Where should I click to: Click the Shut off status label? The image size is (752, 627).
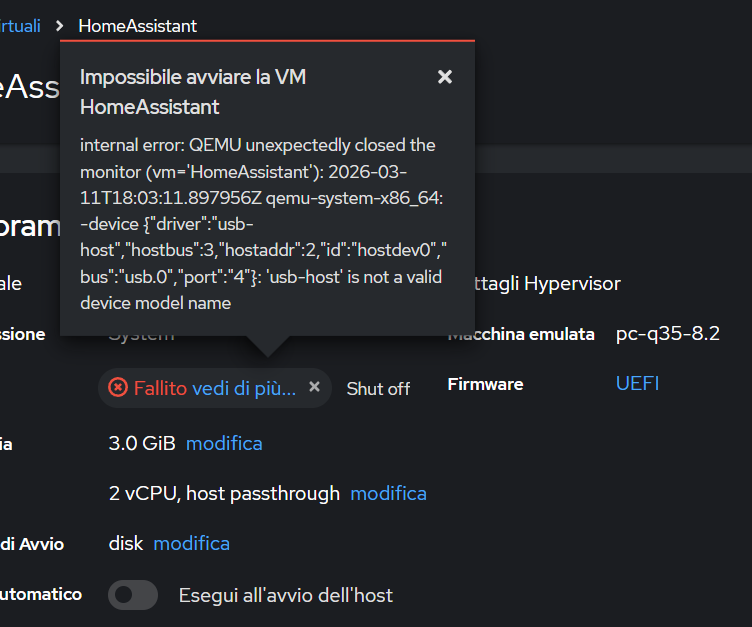coord(378,389)
